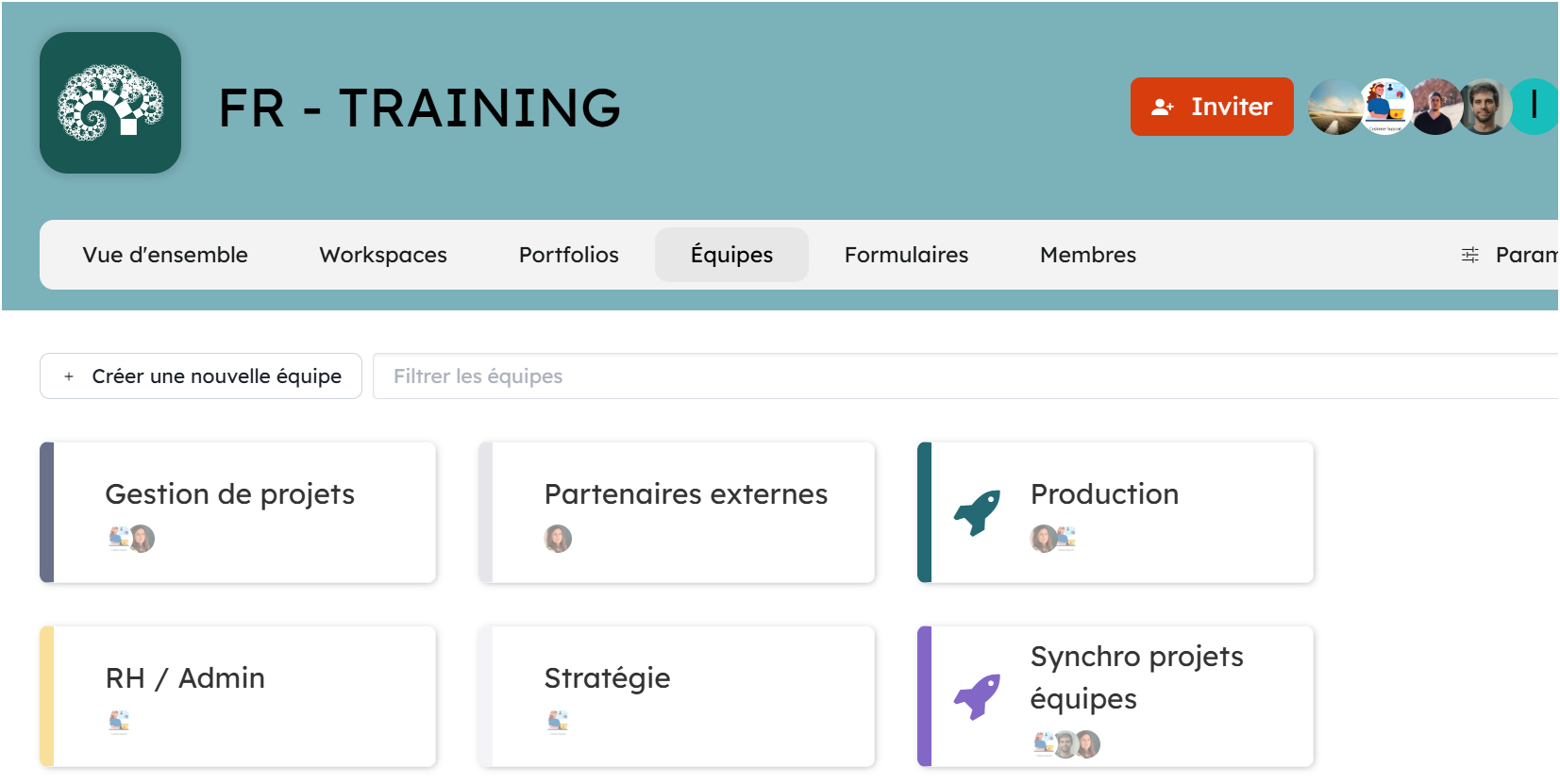The height and width of the screenshot is (784, 1560).
Task: Click the illustrated avatar on RH / Admin
Action: pyautogui.click(x=119, y=722)
